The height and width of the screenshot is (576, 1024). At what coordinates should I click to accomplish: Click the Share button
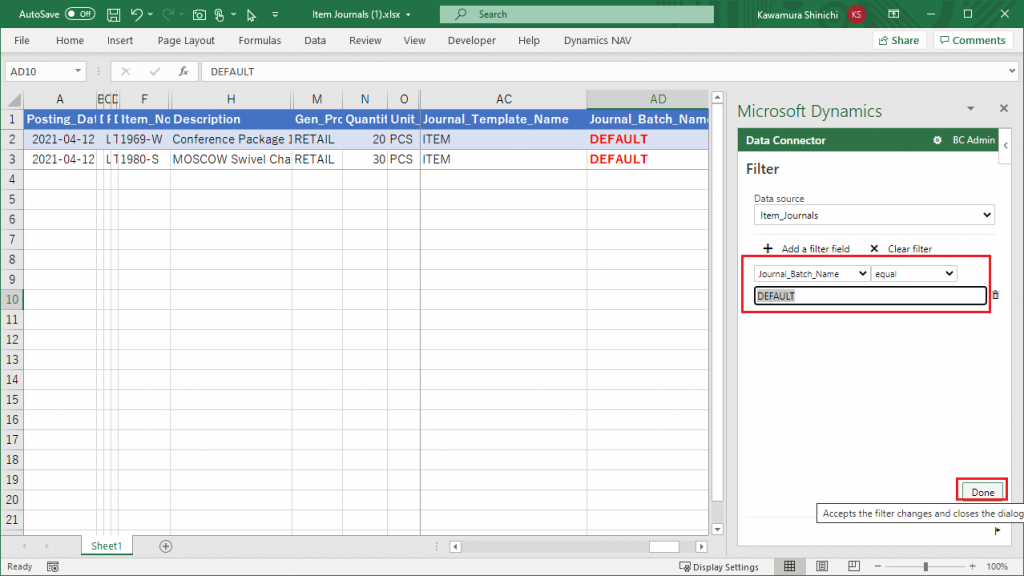[x=899, y=40]
